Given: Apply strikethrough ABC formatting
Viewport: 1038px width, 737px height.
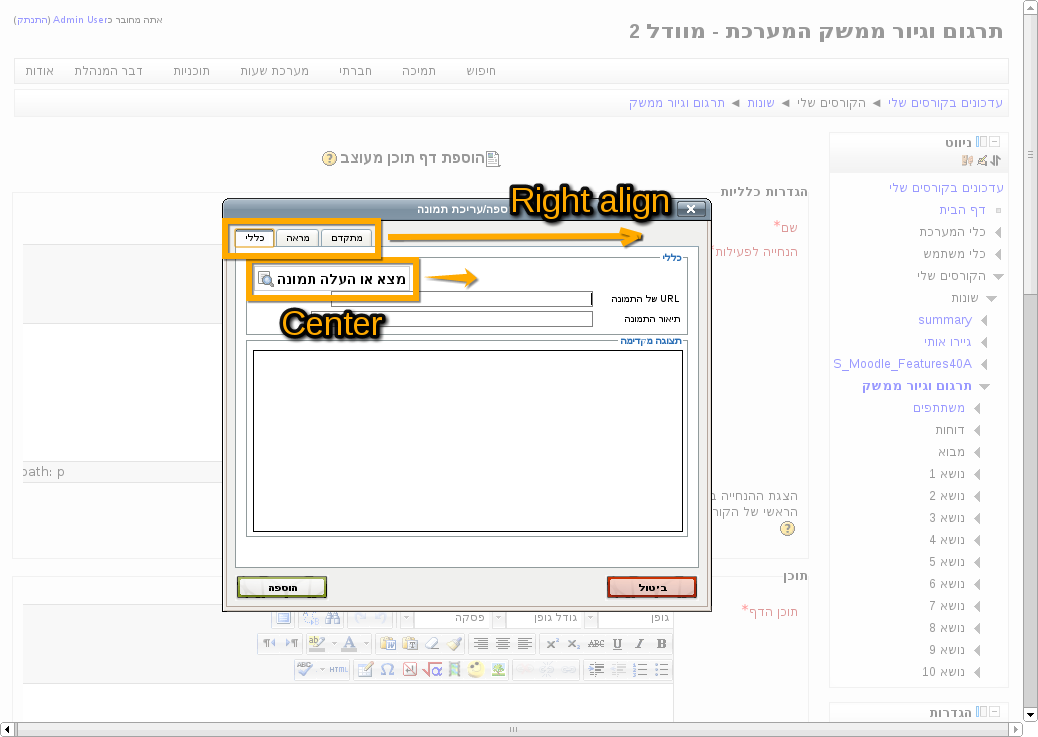Looking at the screenshot, I should (x=596, y=644).
